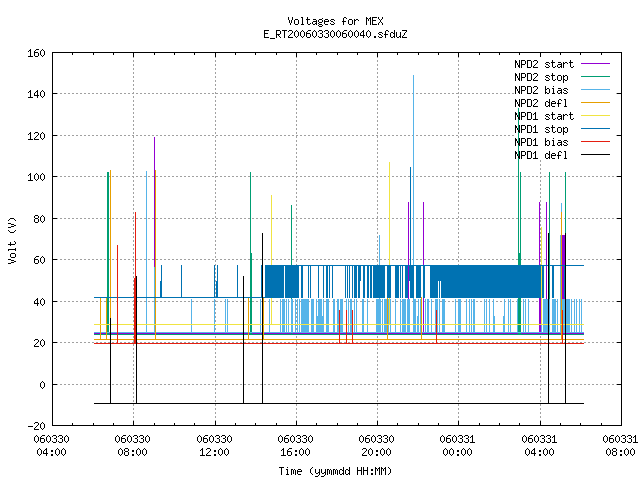Click the y-axis tick value 120
The height and width of the screenshot is (480, 640).
[36, 136]
